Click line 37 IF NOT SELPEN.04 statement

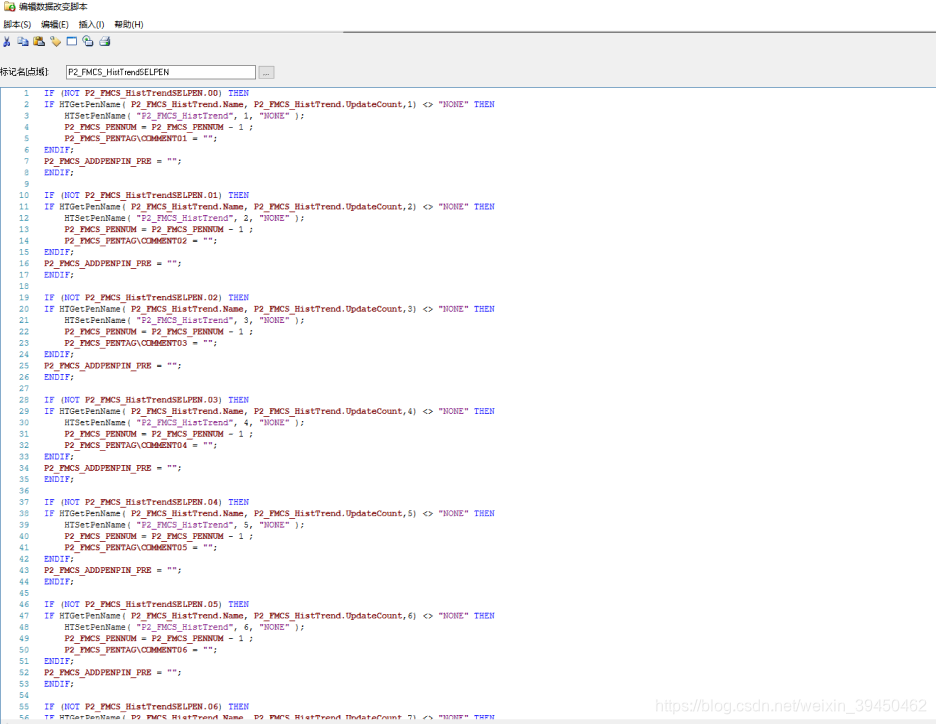[146, 502]
